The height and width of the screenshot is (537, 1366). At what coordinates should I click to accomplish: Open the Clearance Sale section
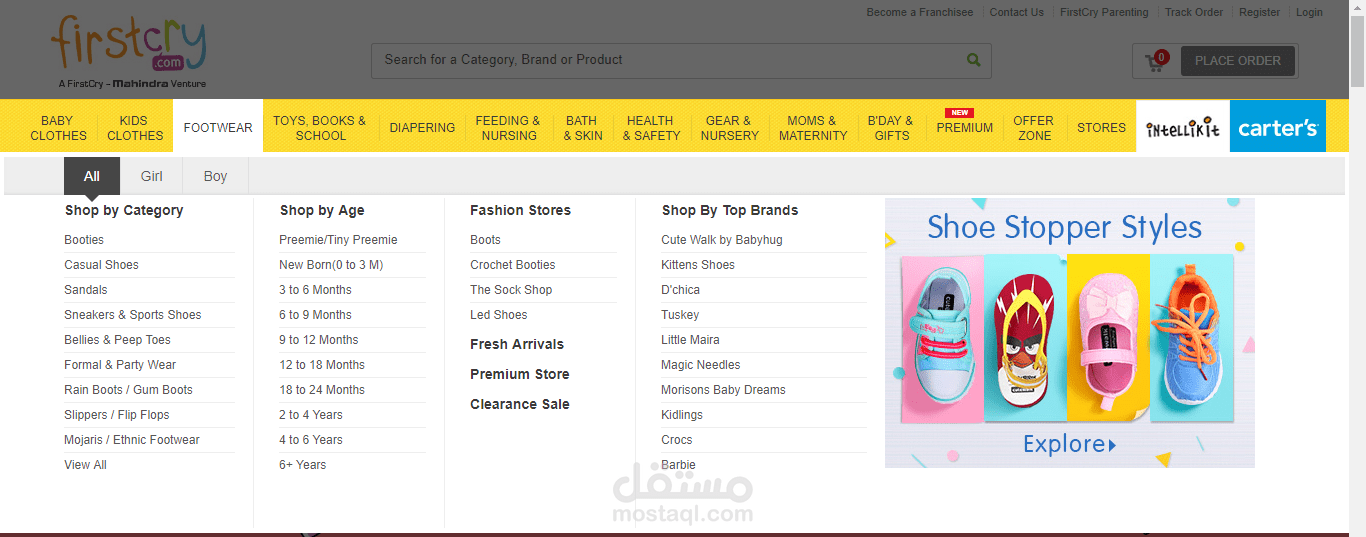(520, 404)
